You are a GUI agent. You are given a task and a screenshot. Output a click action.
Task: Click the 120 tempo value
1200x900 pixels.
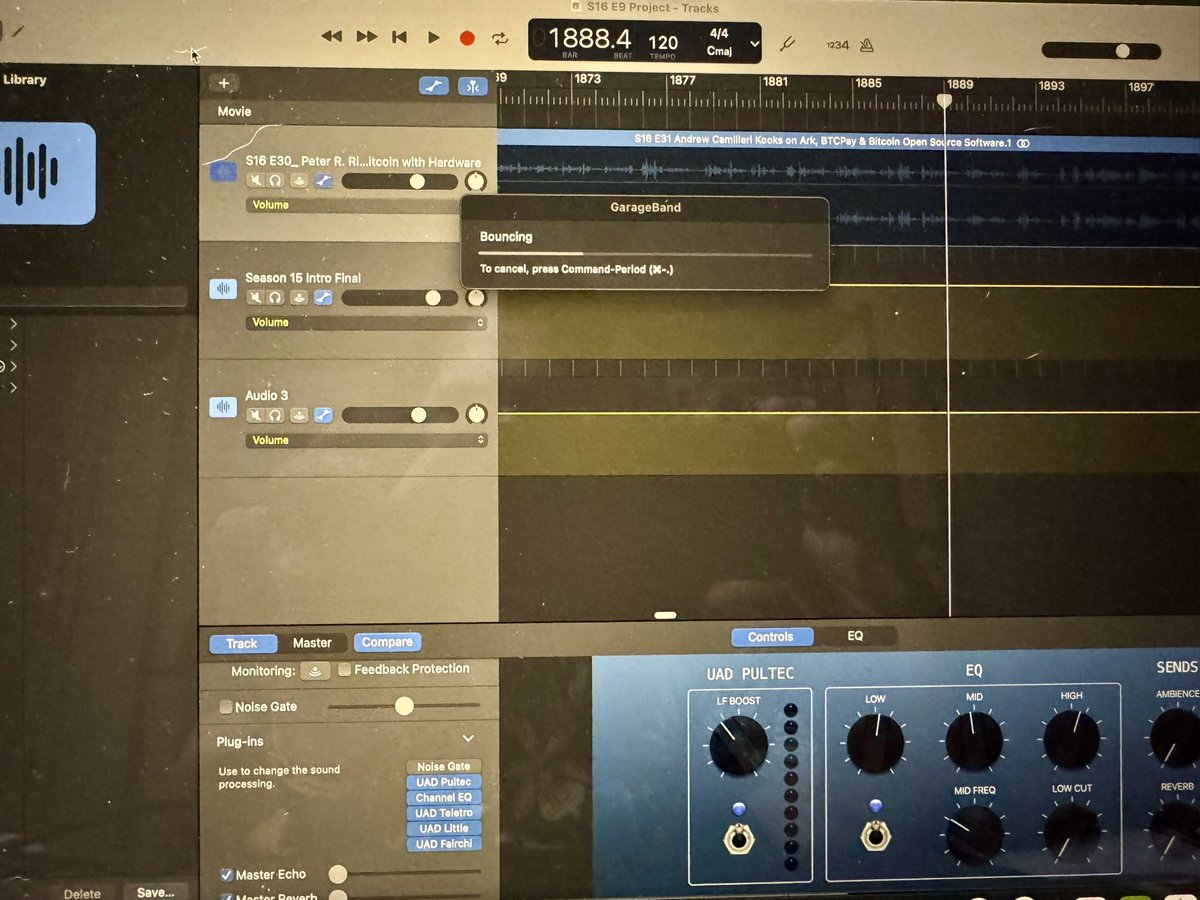pos(663,42)
